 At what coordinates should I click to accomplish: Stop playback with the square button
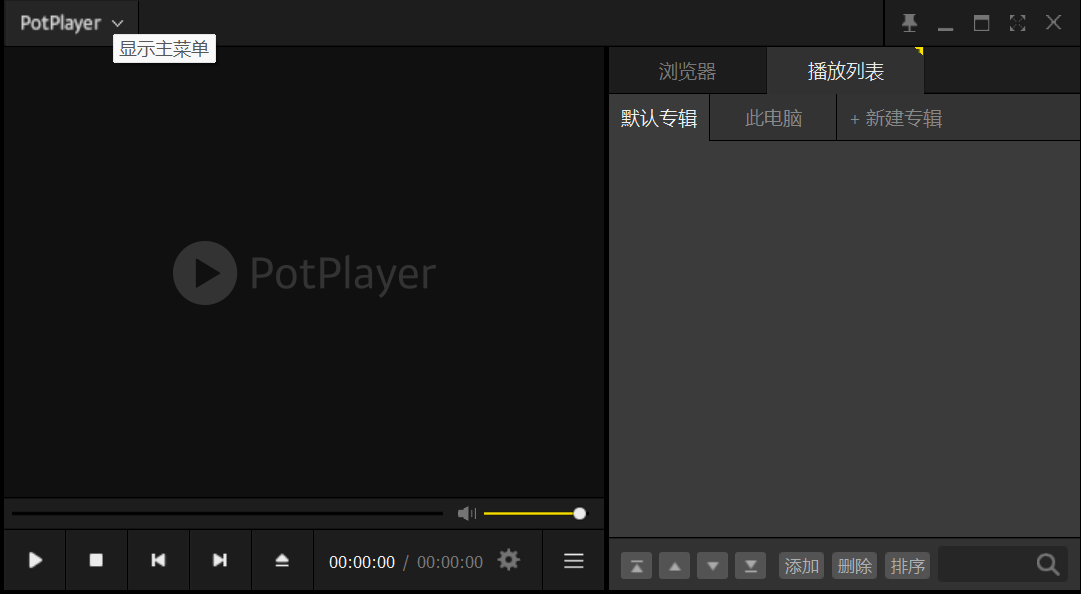tap(96, 560)
